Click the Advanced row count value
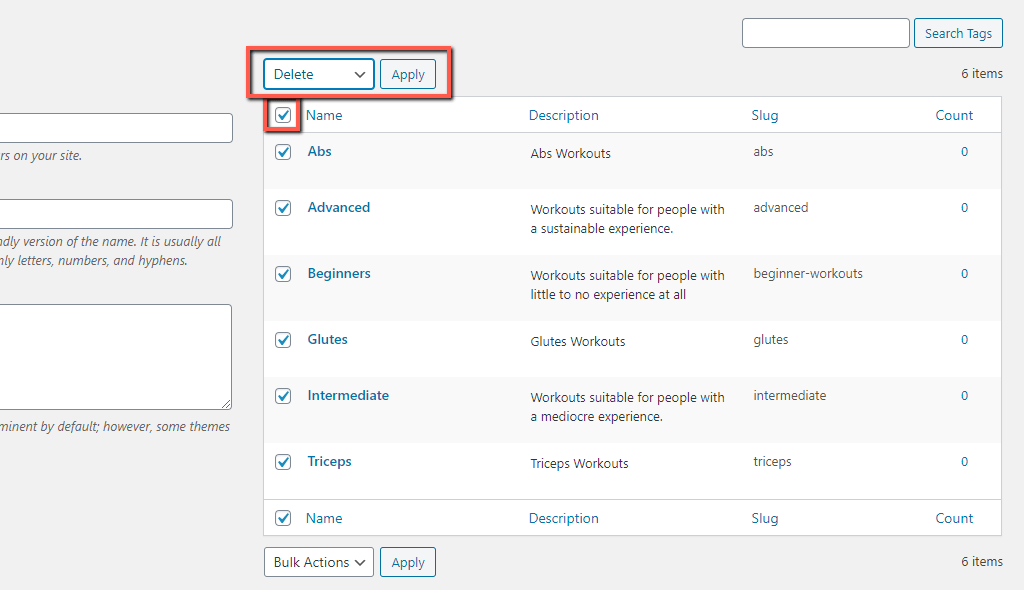Screen dimensions: 1024x590 [964, 208]
